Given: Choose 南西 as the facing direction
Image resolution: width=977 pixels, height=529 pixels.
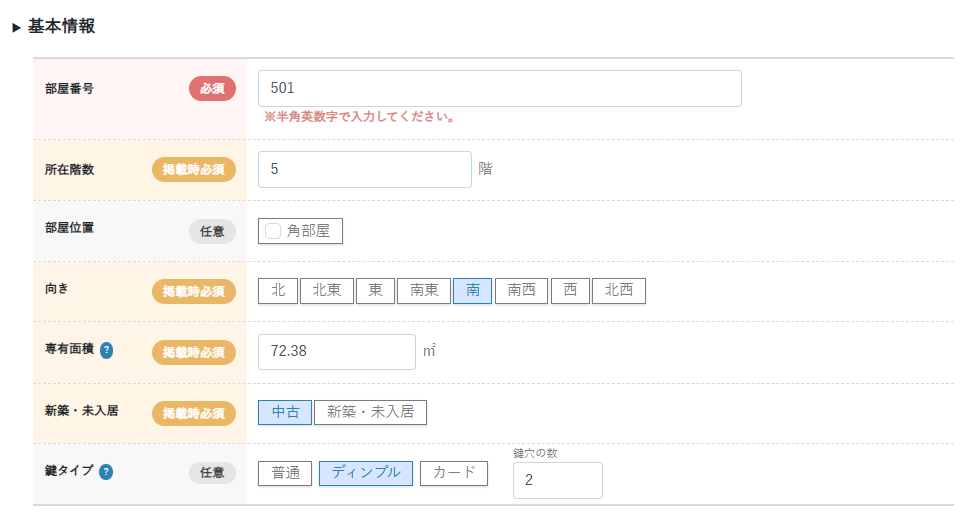Looking at the screenshot, I should click(522, 291).
